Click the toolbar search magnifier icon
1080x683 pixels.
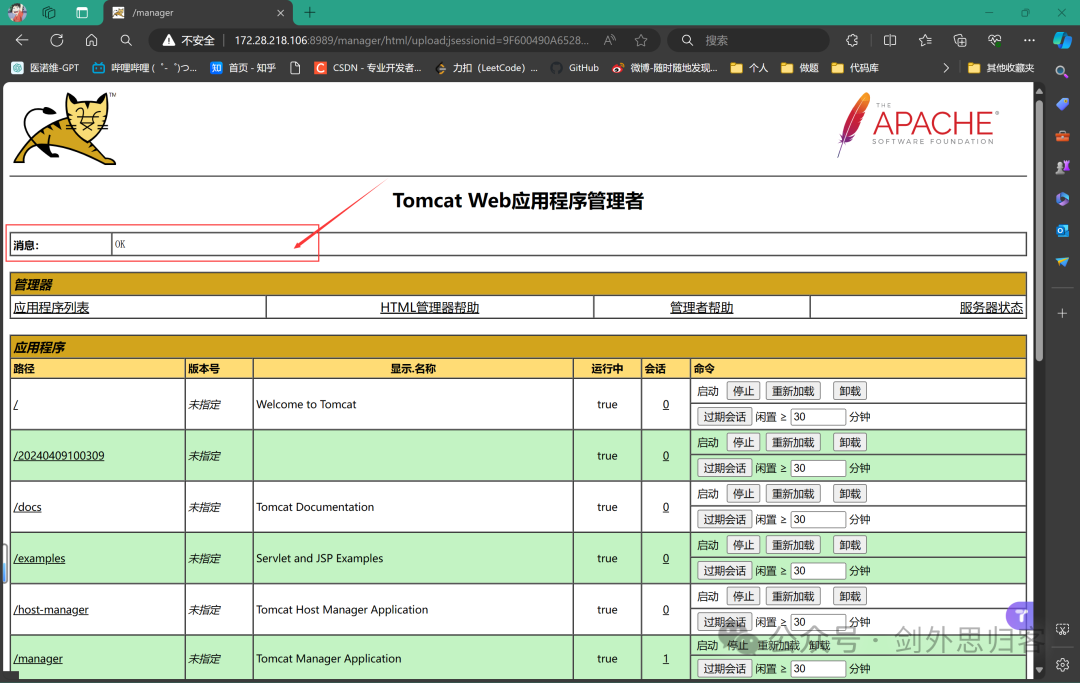(x=125, y=40)
